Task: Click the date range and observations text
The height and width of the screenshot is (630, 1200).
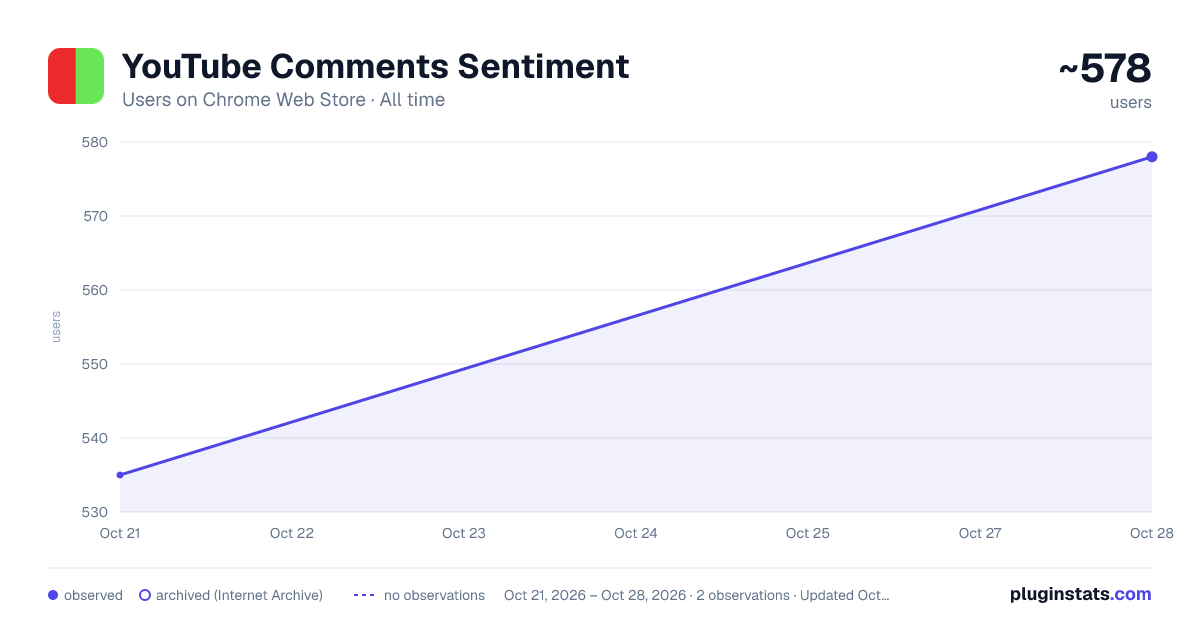Action: tap(696, 595)
